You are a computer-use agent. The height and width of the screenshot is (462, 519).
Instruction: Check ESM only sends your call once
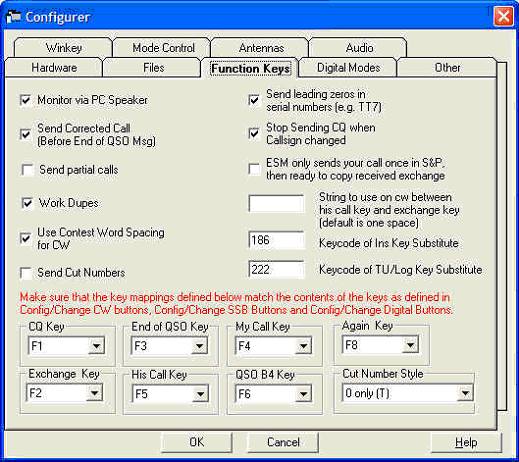[254, 169]
